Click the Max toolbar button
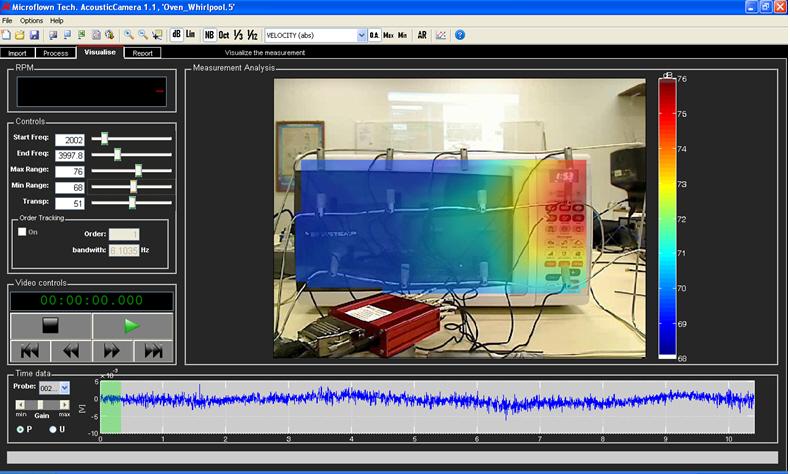Screen dimensions: 790x474 click(x=388, y=35)
